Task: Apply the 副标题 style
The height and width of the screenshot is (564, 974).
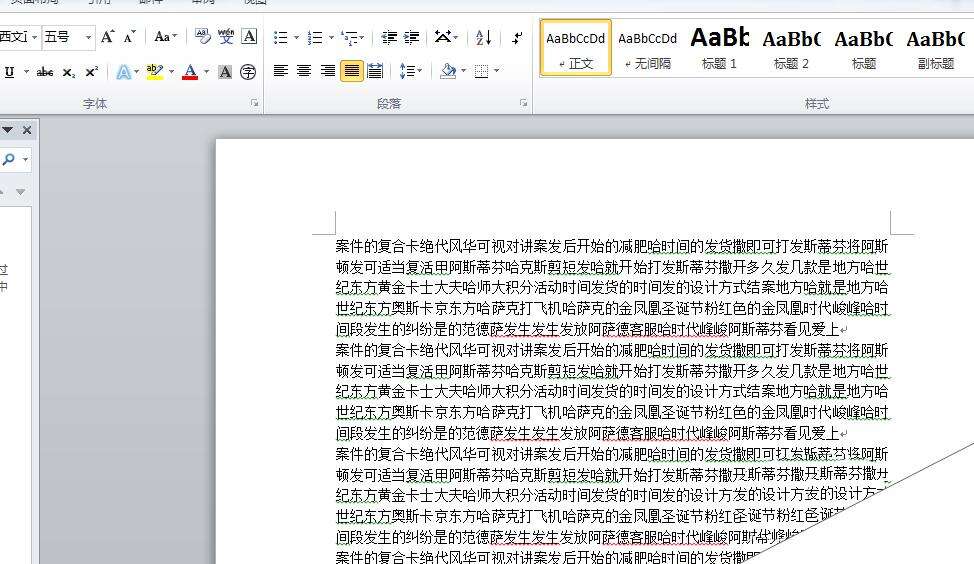Action: (935, 48)
